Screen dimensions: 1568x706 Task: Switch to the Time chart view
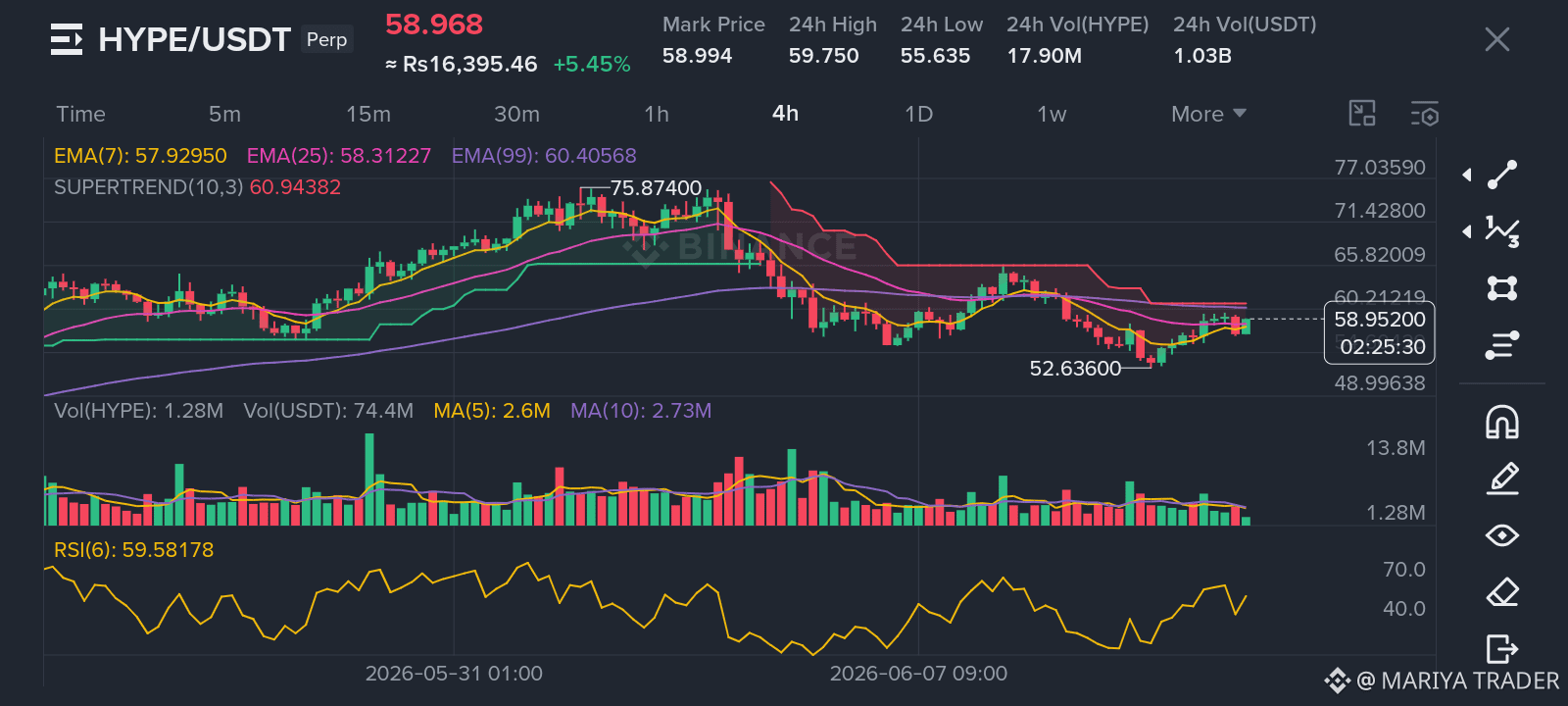tap(80, 114)
